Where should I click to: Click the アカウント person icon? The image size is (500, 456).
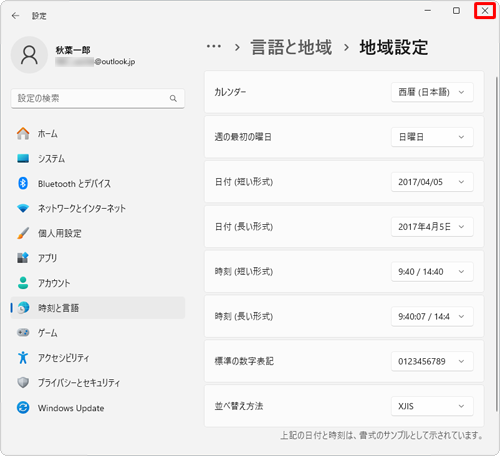(x=23, y=283)
